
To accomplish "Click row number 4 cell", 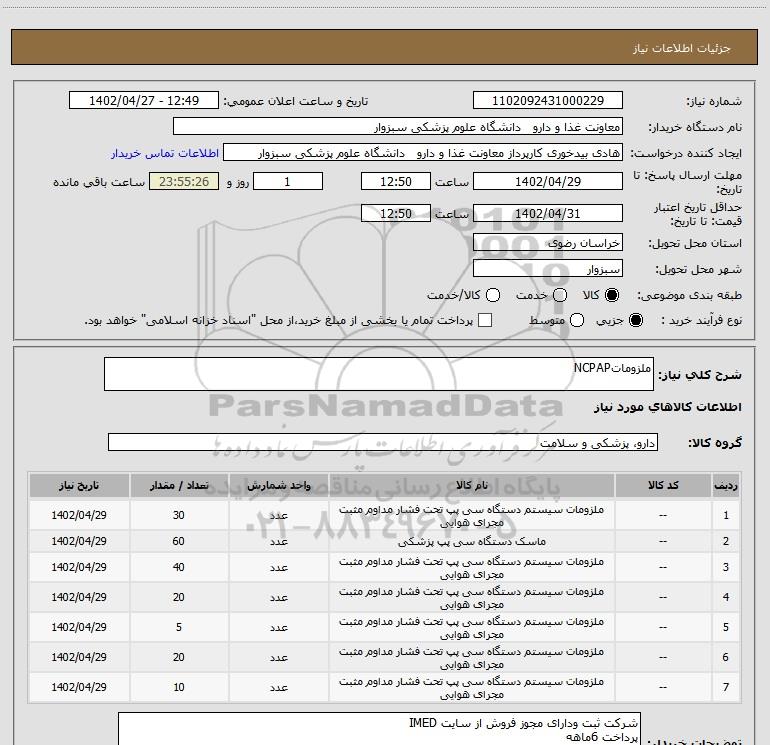I will pyautogui.click(x=726, y=597).
